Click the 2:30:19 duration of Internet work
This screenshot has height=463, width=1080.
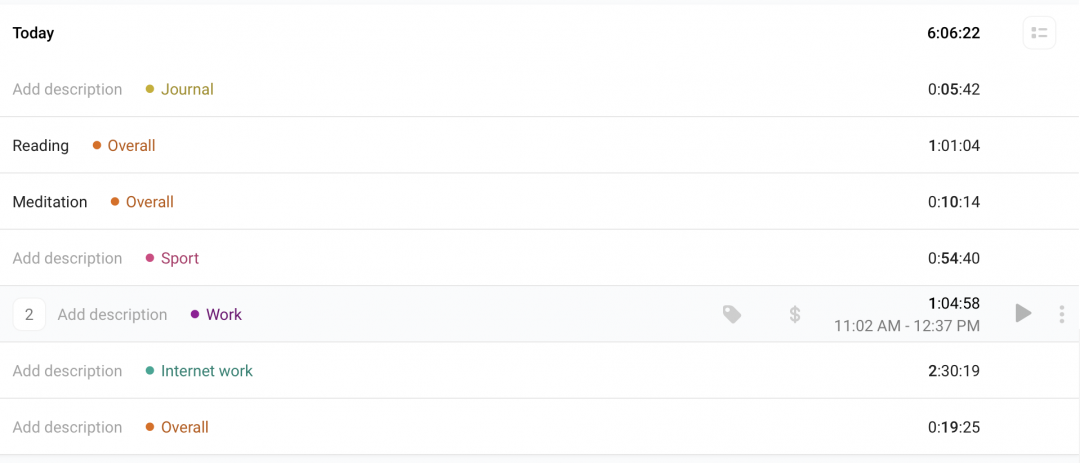tap(954, 371)
